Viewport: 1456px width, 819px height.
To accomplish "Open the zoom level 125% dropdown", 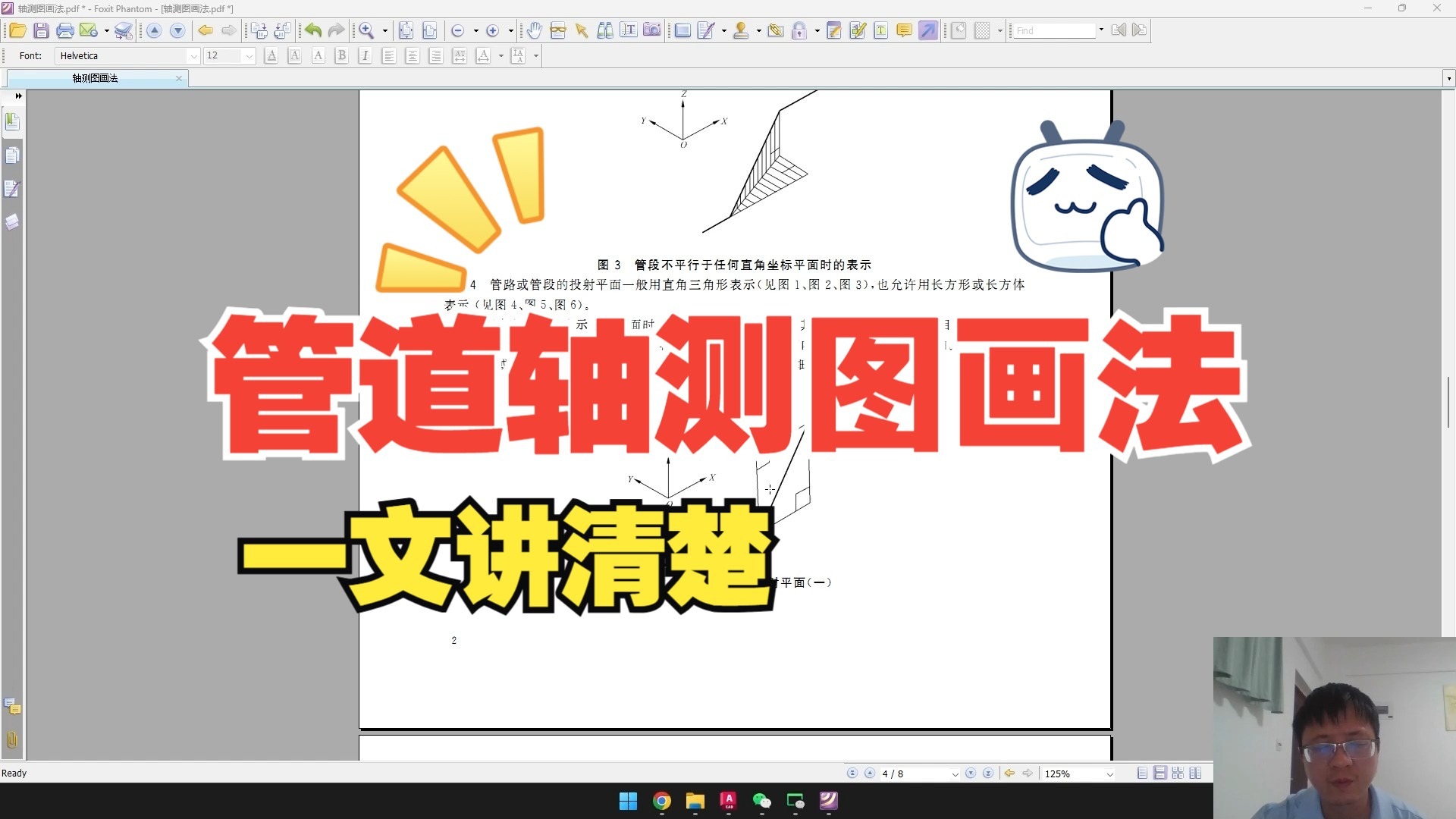I will click(x=1109, y=773).
